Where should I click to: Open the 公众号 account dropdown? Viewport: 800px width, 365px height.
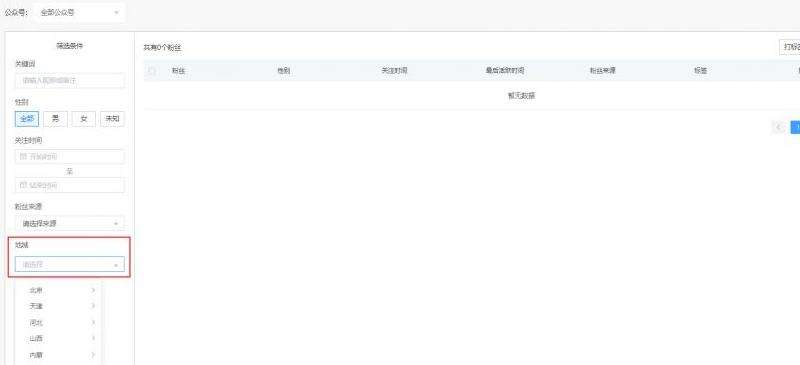79,12
